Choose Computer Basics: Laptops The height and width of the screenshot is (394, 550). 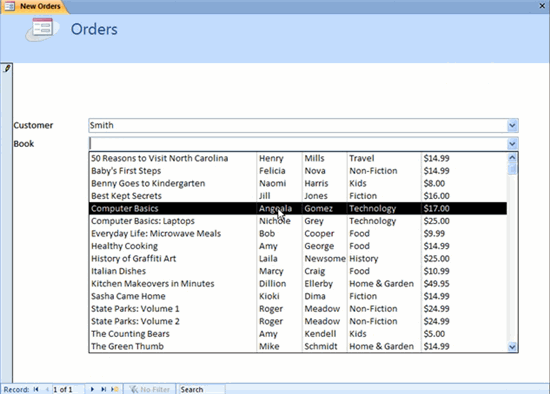298,221
